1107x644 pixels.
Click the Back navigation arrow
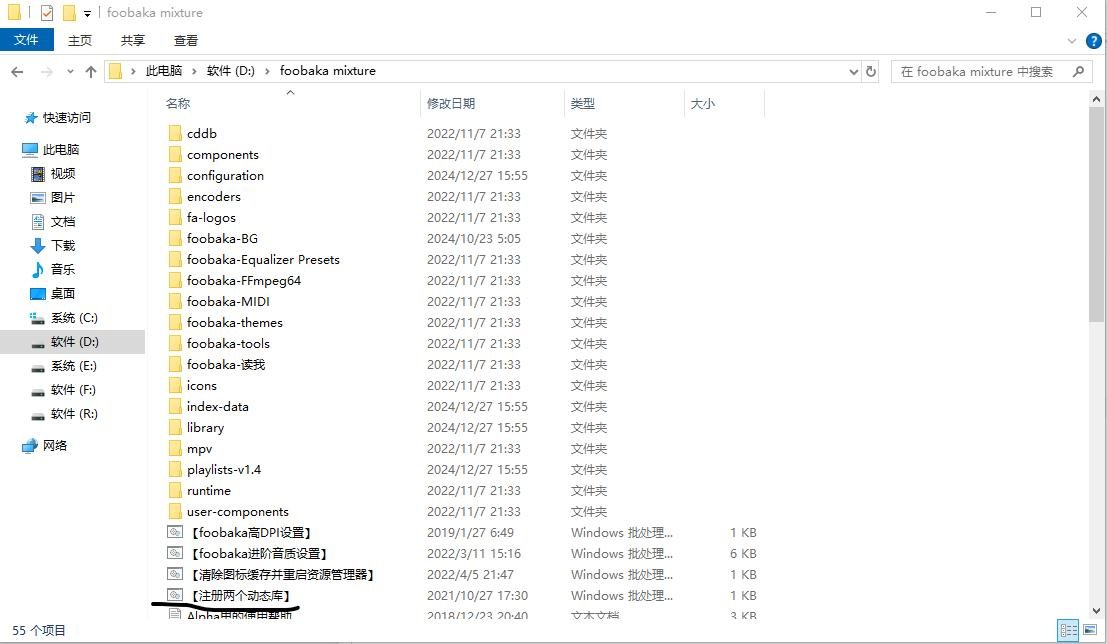tap(17, 72)
